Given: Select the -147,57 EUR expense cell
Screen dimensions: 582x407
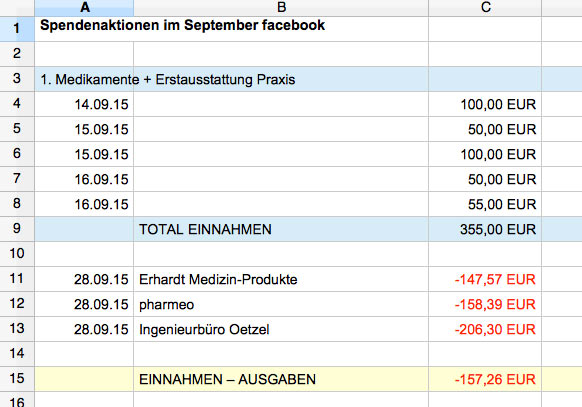Looking at the screenshot, I should [485, 279].
